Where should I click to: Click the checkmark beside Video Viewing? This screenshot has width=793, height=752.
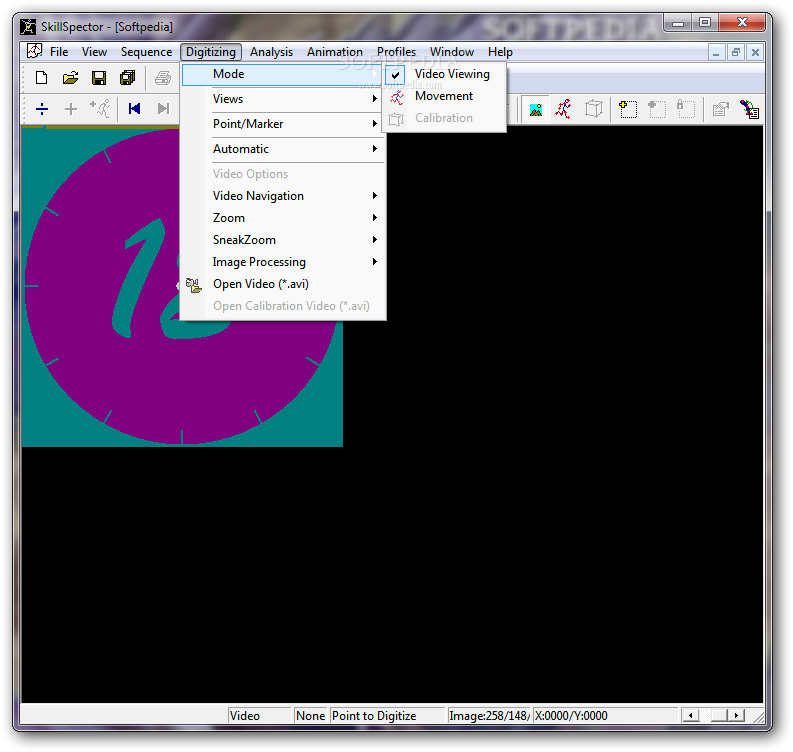(x=395, y=75)
